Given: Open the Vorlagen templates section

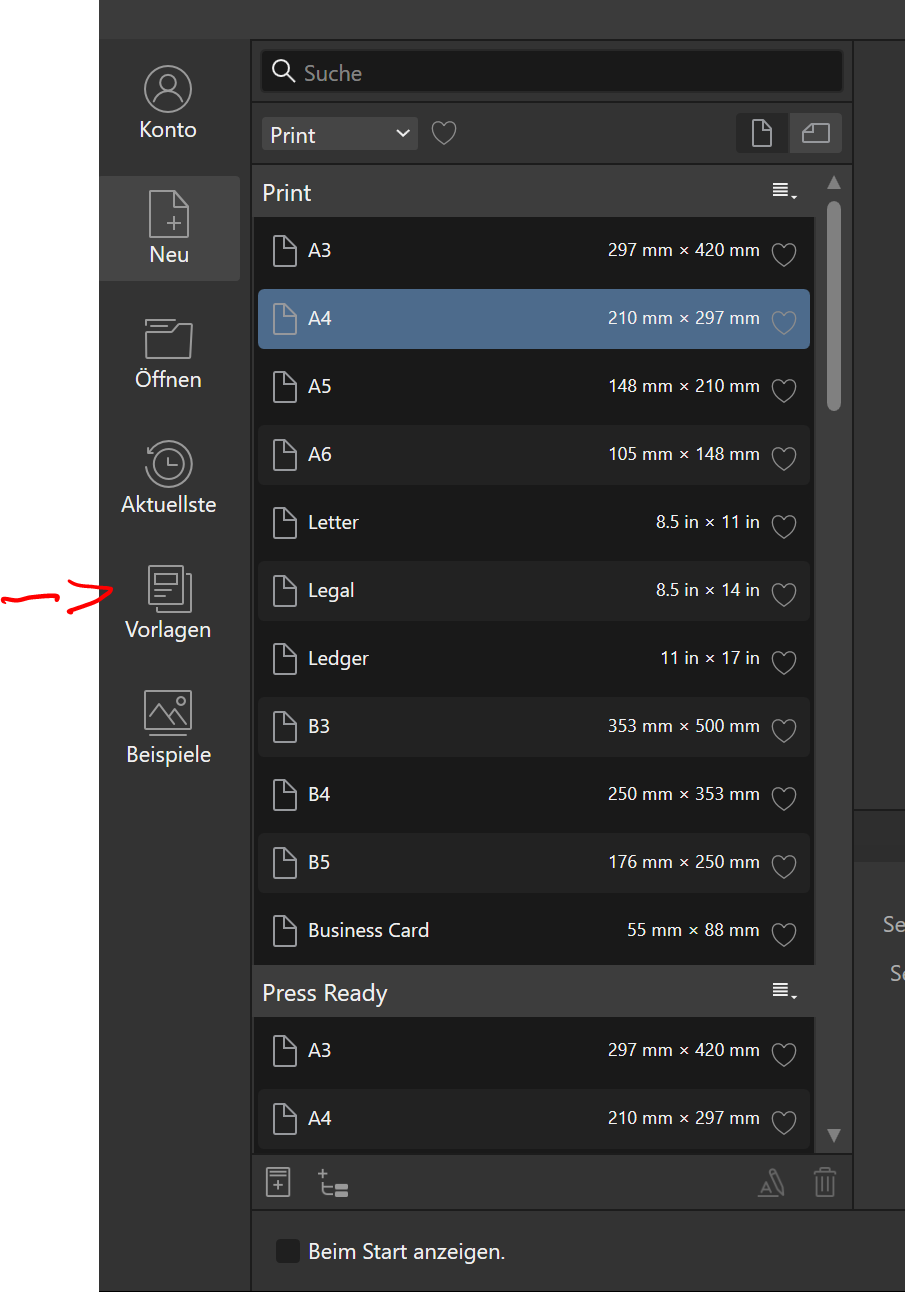Looking at the screenshot, I should click(167, 602).
